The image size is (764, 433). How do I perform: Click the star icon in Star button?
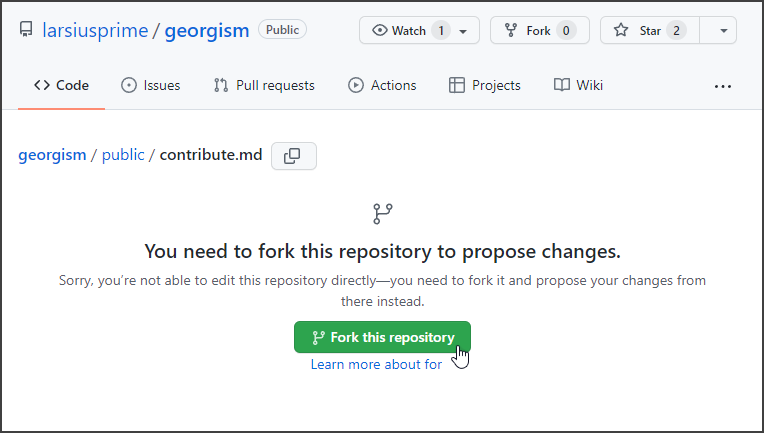(x=621, y=31)
